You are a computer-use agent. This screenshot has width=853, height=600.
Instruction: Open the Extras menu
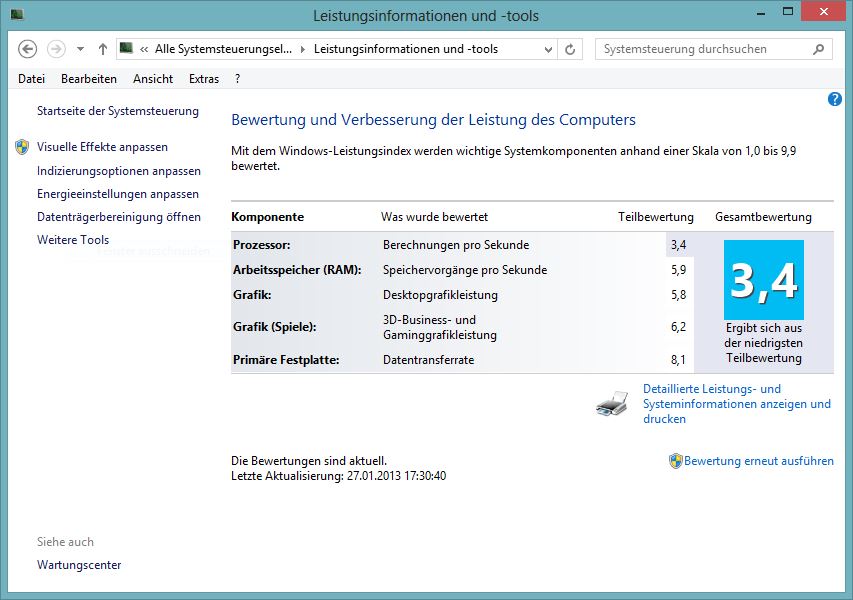[x=204, y=79]
